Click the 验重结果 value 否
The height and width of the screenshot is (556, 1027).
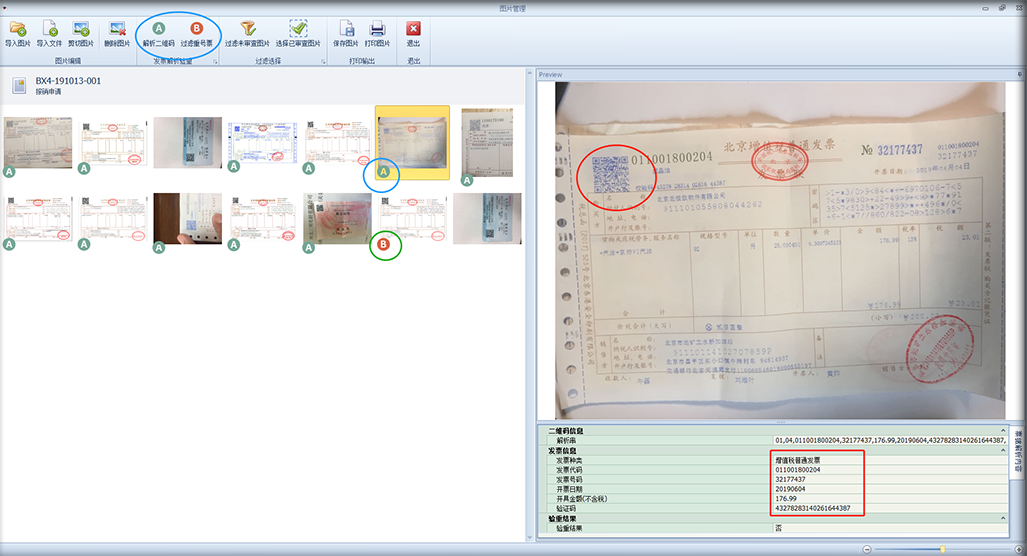pos(778,528)
